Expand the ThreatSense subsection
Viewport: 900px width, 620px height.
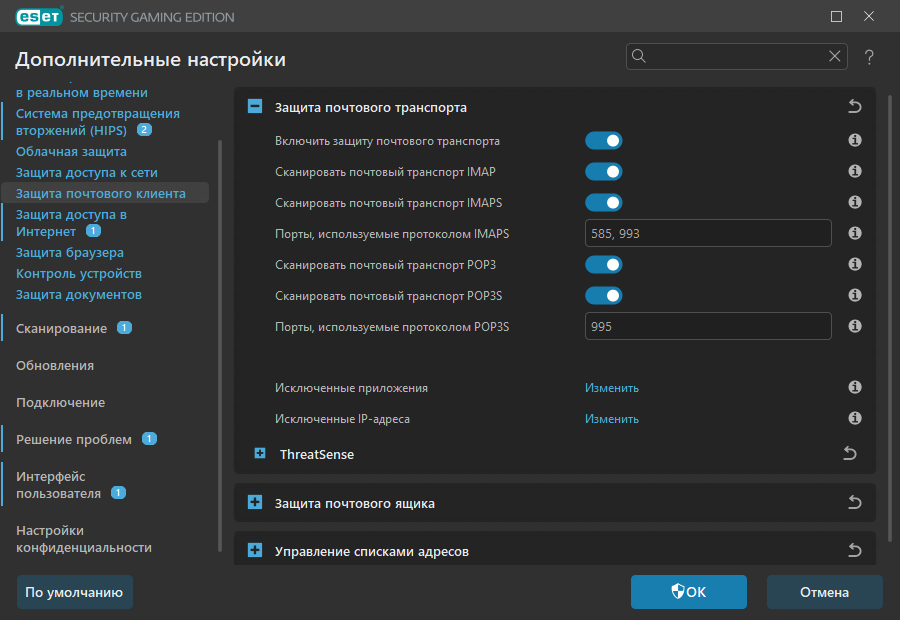(x=260, y=454)
